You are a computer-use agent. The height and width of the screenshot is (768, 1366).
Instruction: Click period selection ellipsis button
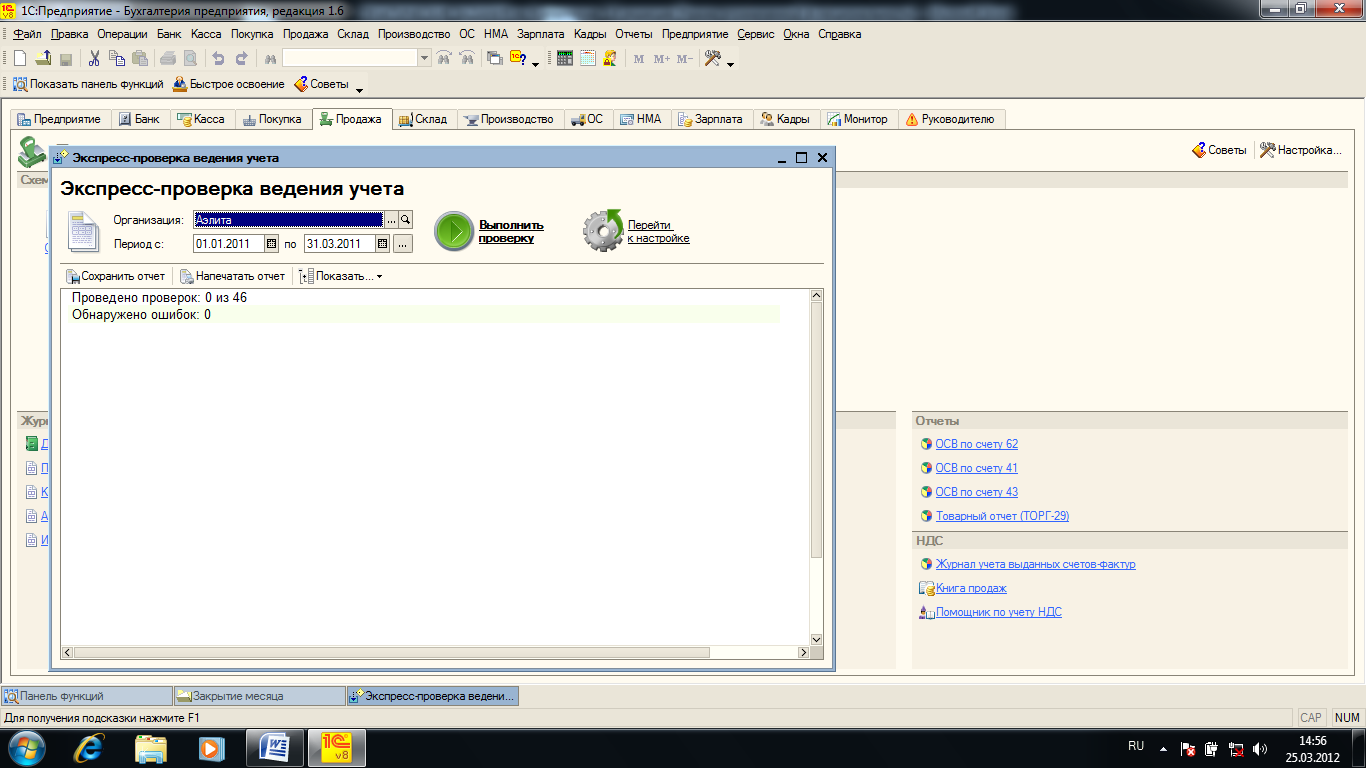(x=402, y=244)
